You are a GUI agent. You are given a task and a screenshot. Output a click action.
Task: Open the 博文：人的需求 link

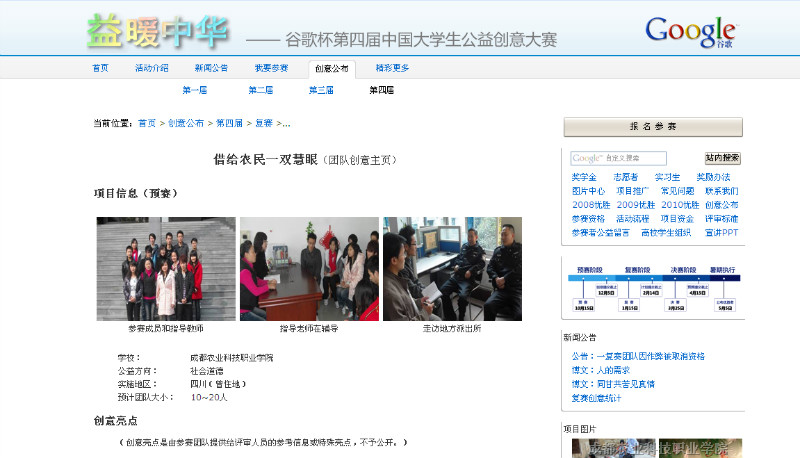click(x=601, y=370)
